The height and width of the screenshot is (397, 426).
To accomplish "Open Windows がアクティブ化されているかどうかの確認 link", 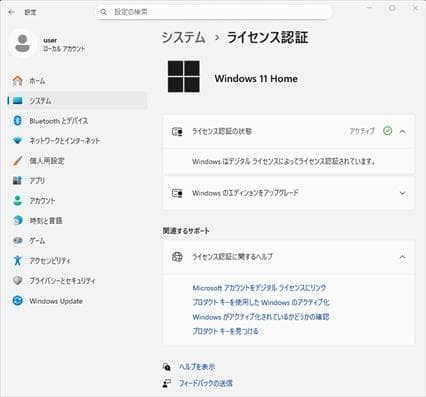I will click(x=261, y=317).
